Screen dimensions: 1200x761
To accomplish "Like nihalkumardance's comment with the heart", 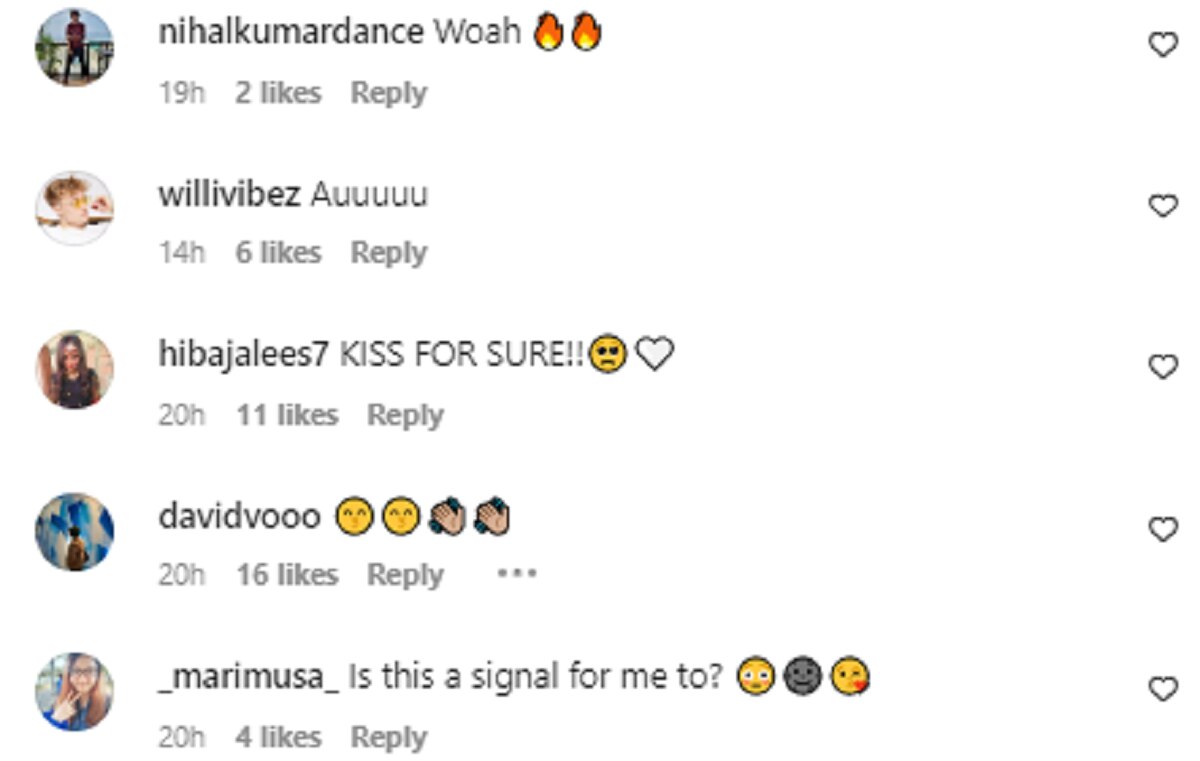I will (x=1162, y=44).
